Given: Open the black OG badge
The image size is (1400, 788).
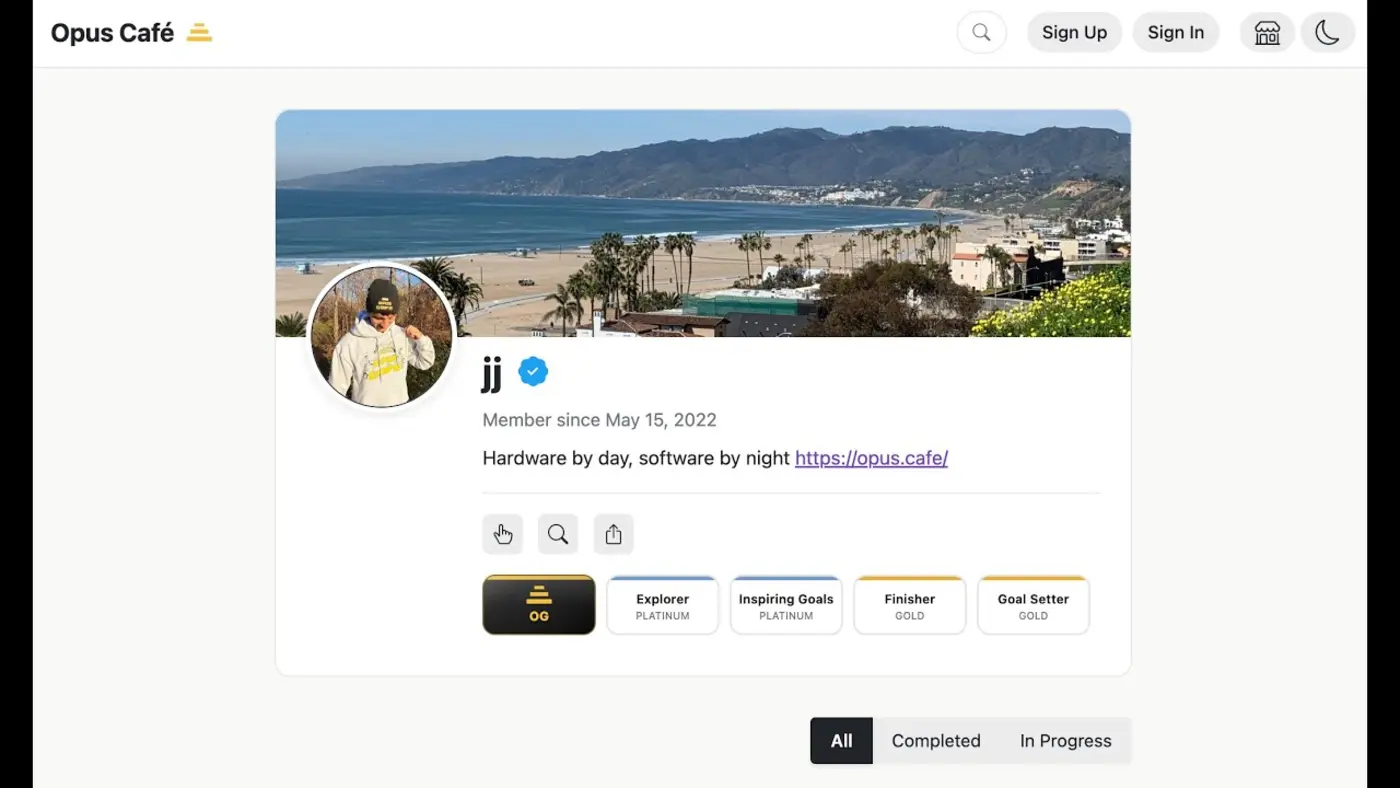Looking at the screenshot, I should [x=538, y=605].
